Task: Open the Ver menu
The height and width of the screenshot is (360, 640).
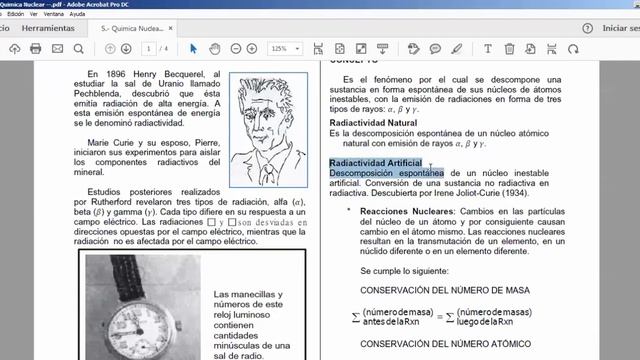Action: click(33, 14)
